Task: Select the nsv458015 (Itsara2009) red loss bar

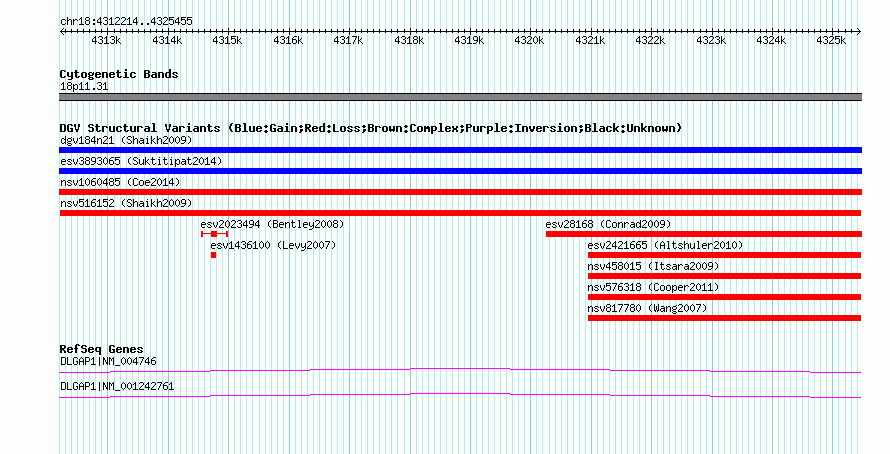Action: (725, 276)
